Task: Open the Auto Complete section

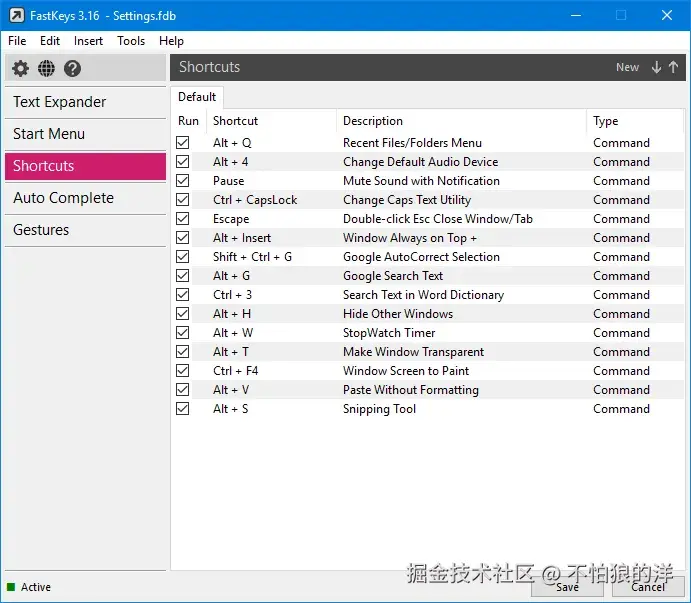Action: pyautogui.click(x=85, y=198)
